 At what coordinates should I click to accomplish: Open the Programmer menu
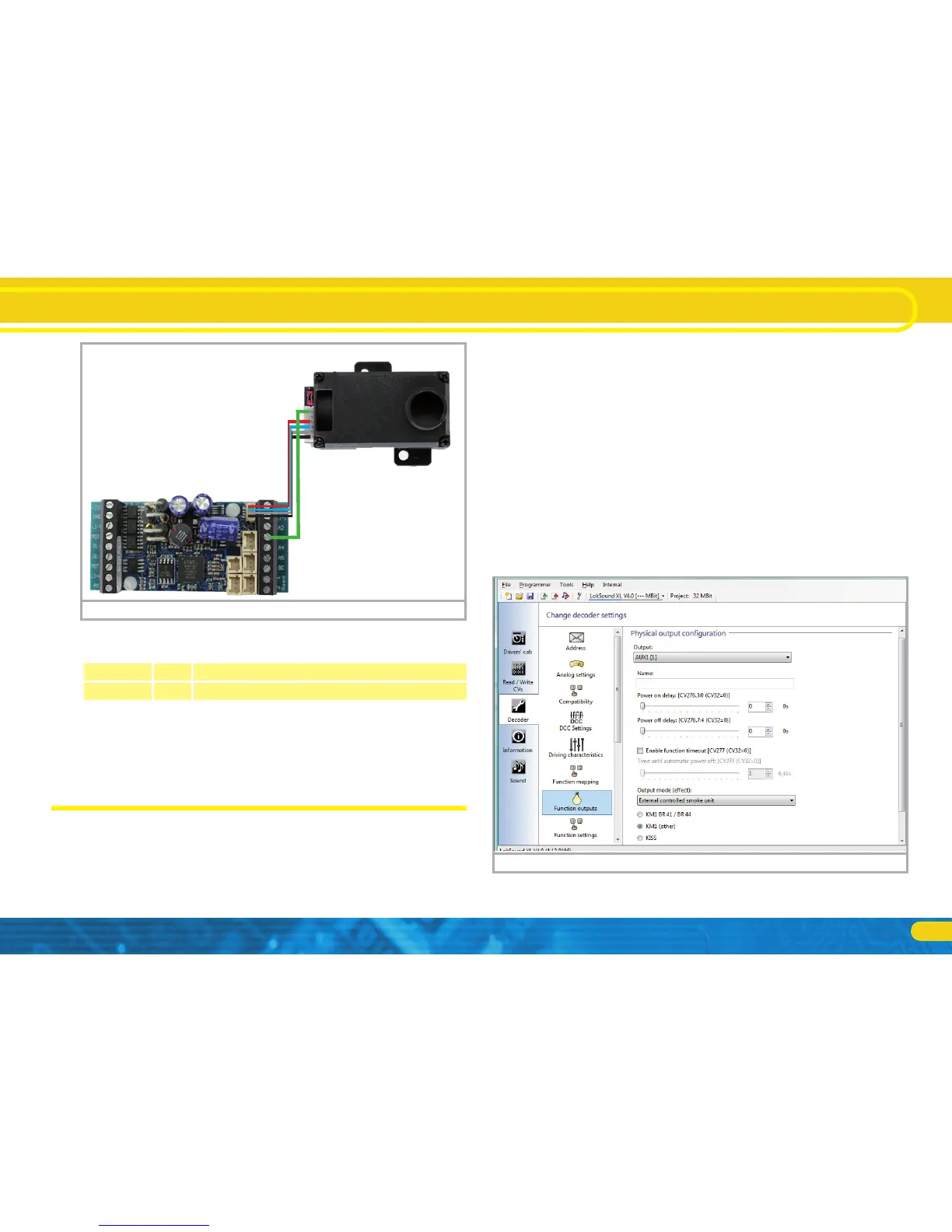coord(535,585)
